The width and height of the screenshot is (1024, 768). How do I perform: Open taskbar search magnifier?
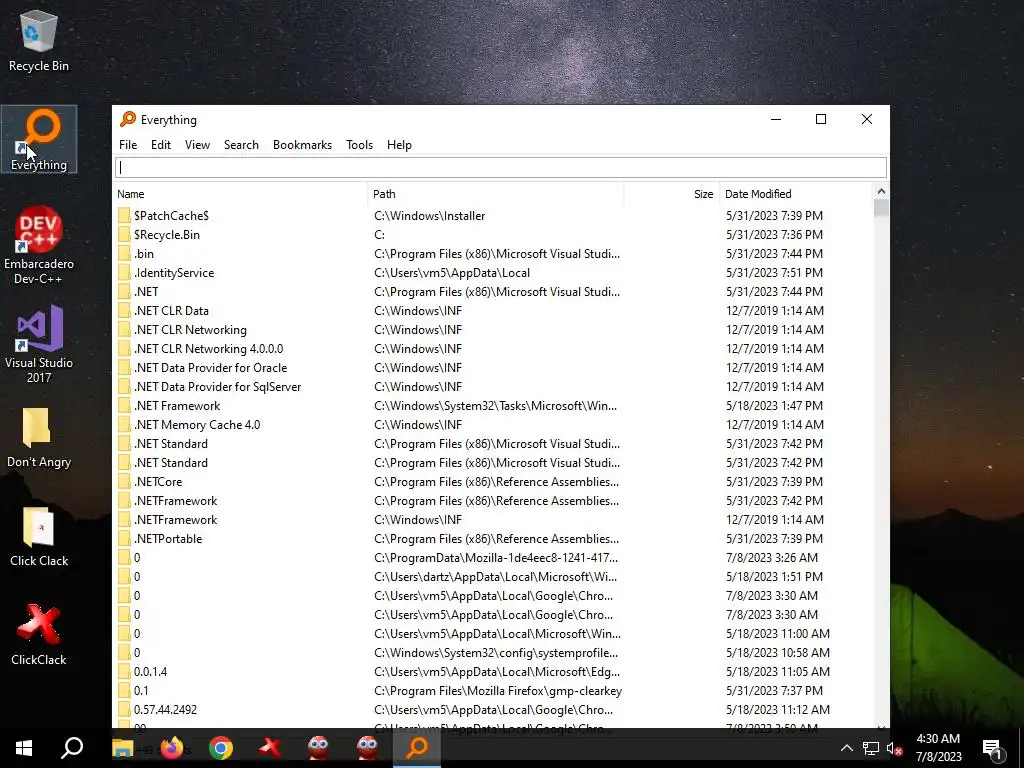72,748
